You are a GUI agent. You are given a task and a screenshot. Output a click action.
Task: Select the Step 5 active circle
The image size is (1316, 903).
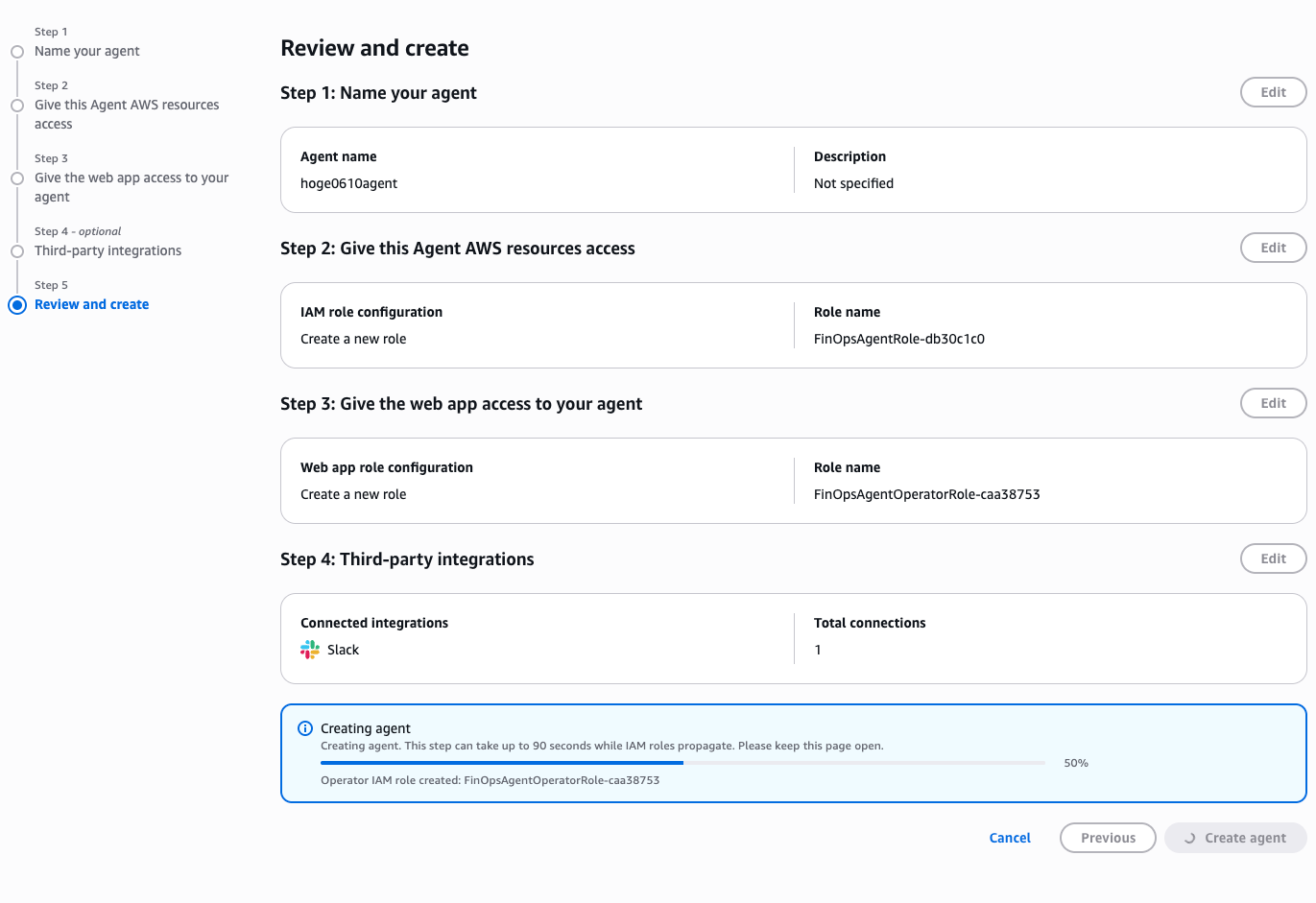17,305
